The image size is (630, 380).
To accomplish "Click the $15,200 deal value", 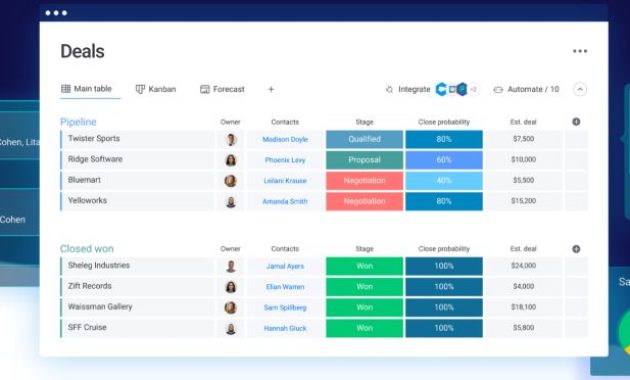I will (524, 201).
